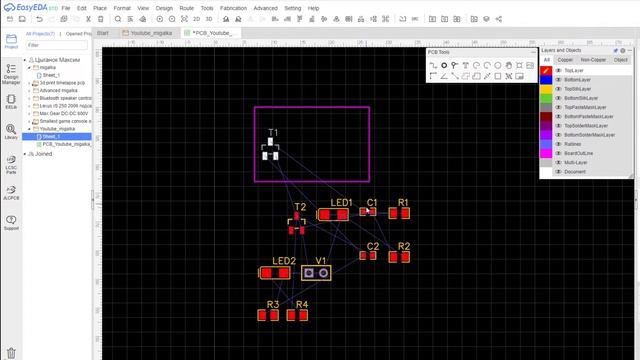Viewport: 640px width, 360px height.
Task: Click the Find magnifier icon in the toolbar
Action: (118, 19)
